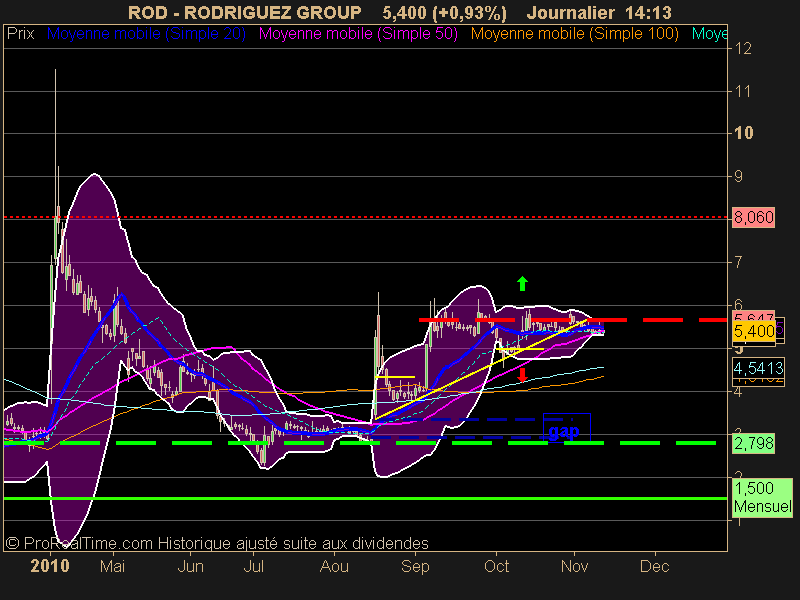
Task: Click the '11' price axis value
Action: click(x=743, y=92)
